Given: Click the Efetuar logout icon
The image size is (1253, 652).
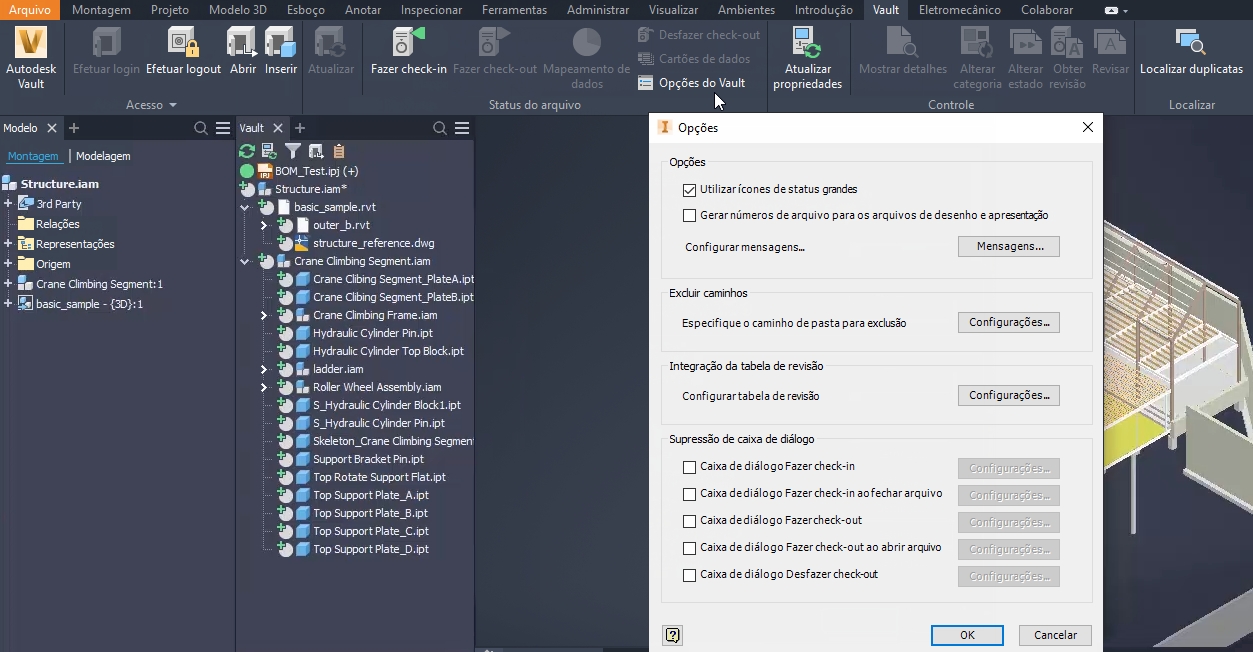Looking at the screenshot, I should 183,43.
